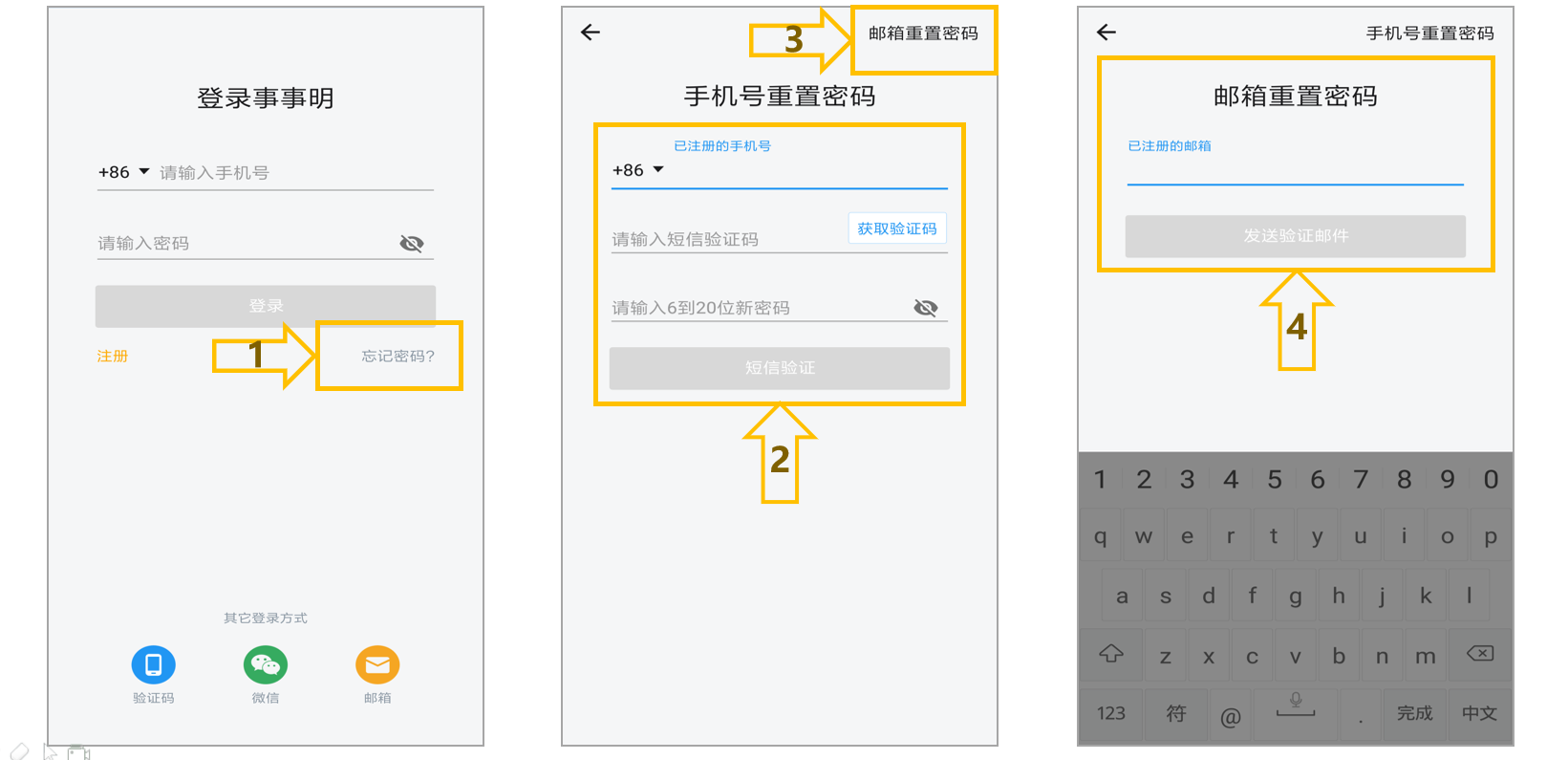Open +86 country code dropdown on login screen
Viewport: 1568px width, 760px height.
click(124, 172)
